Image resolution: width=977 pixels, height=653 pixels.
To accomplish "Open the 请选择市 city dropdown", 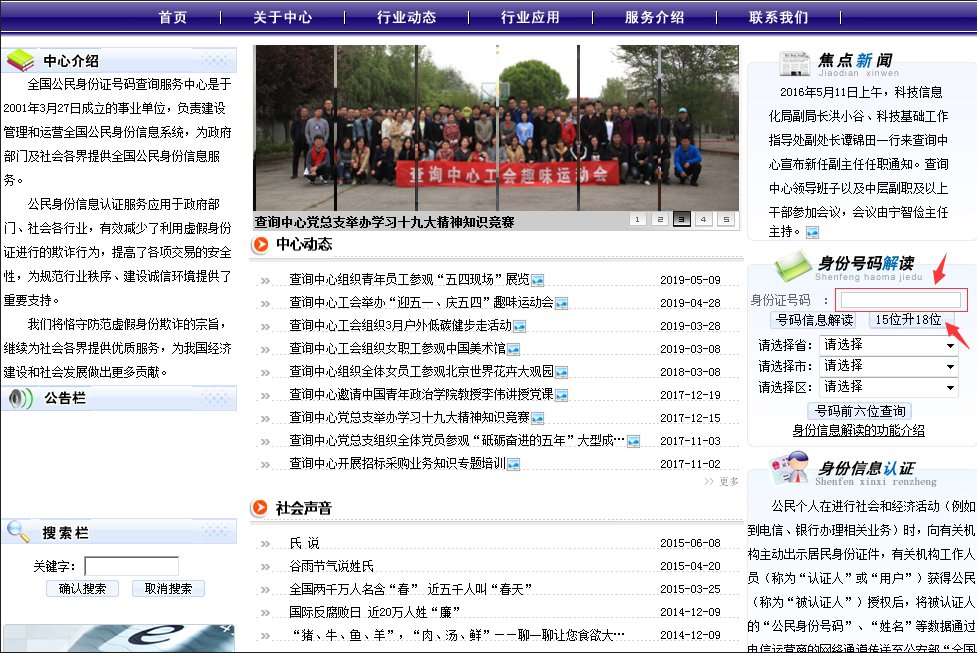I will pos(888,366).
